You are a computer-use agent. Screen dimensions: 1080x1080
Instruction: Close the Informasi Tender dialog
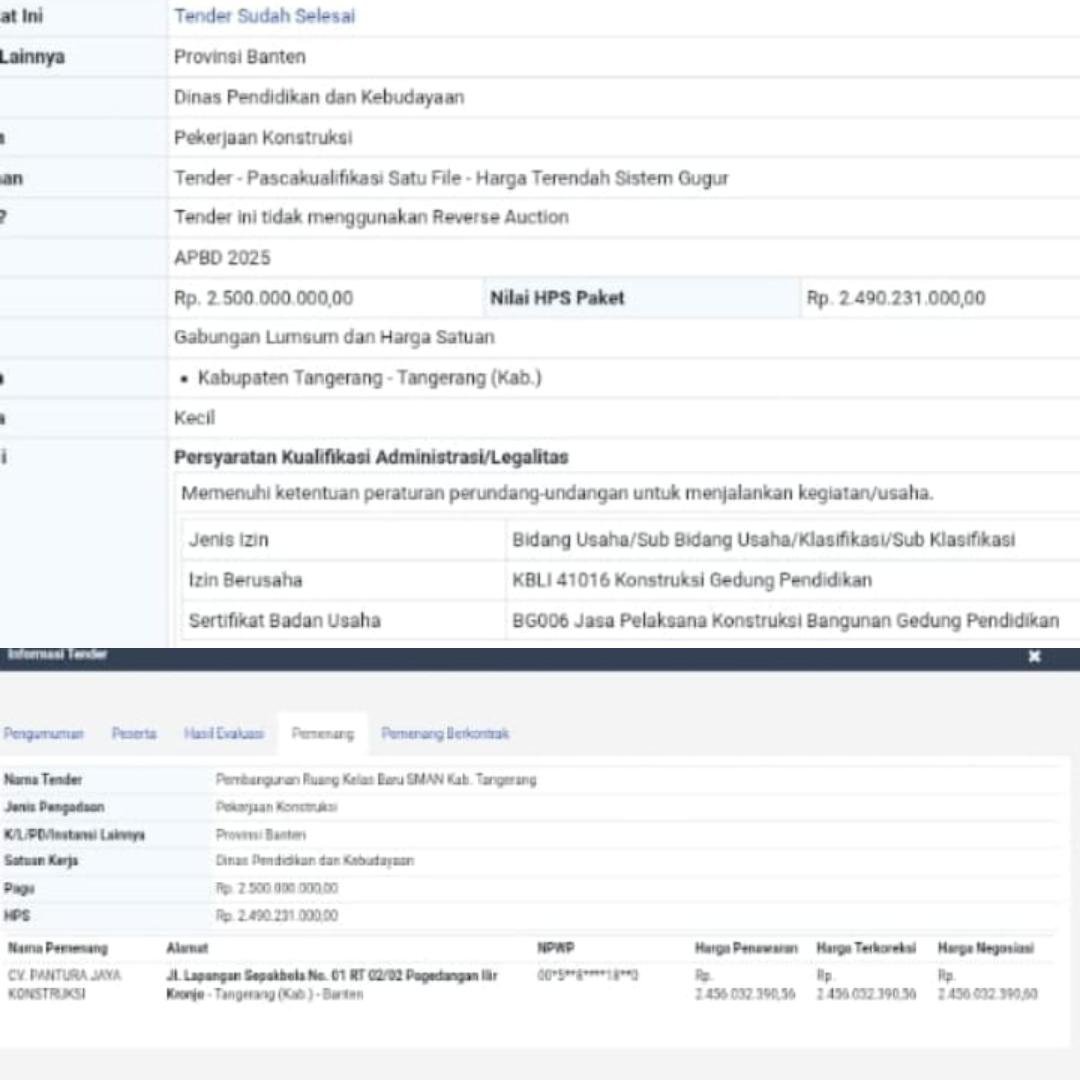click(x=1034, y=656)
